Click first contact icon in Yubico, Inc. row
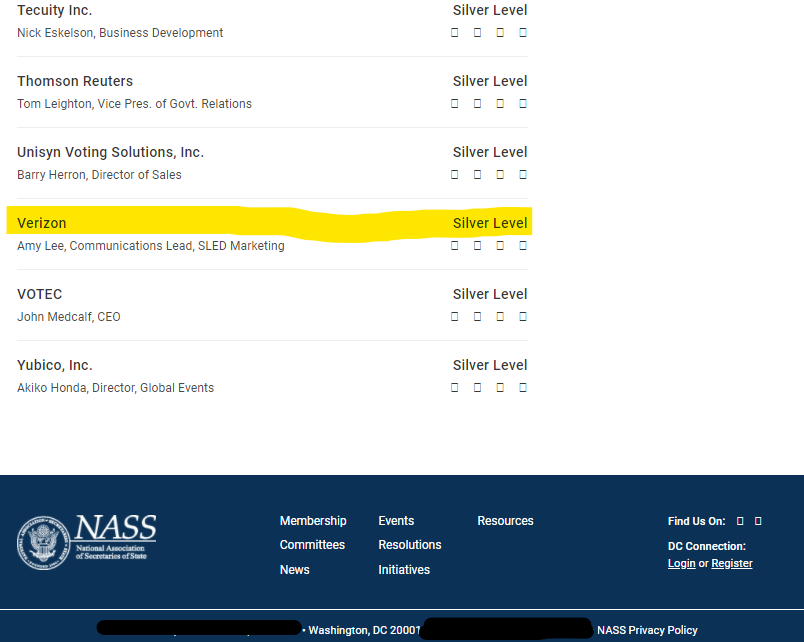This screenshot has width=804, height=642. click(454, 388)
